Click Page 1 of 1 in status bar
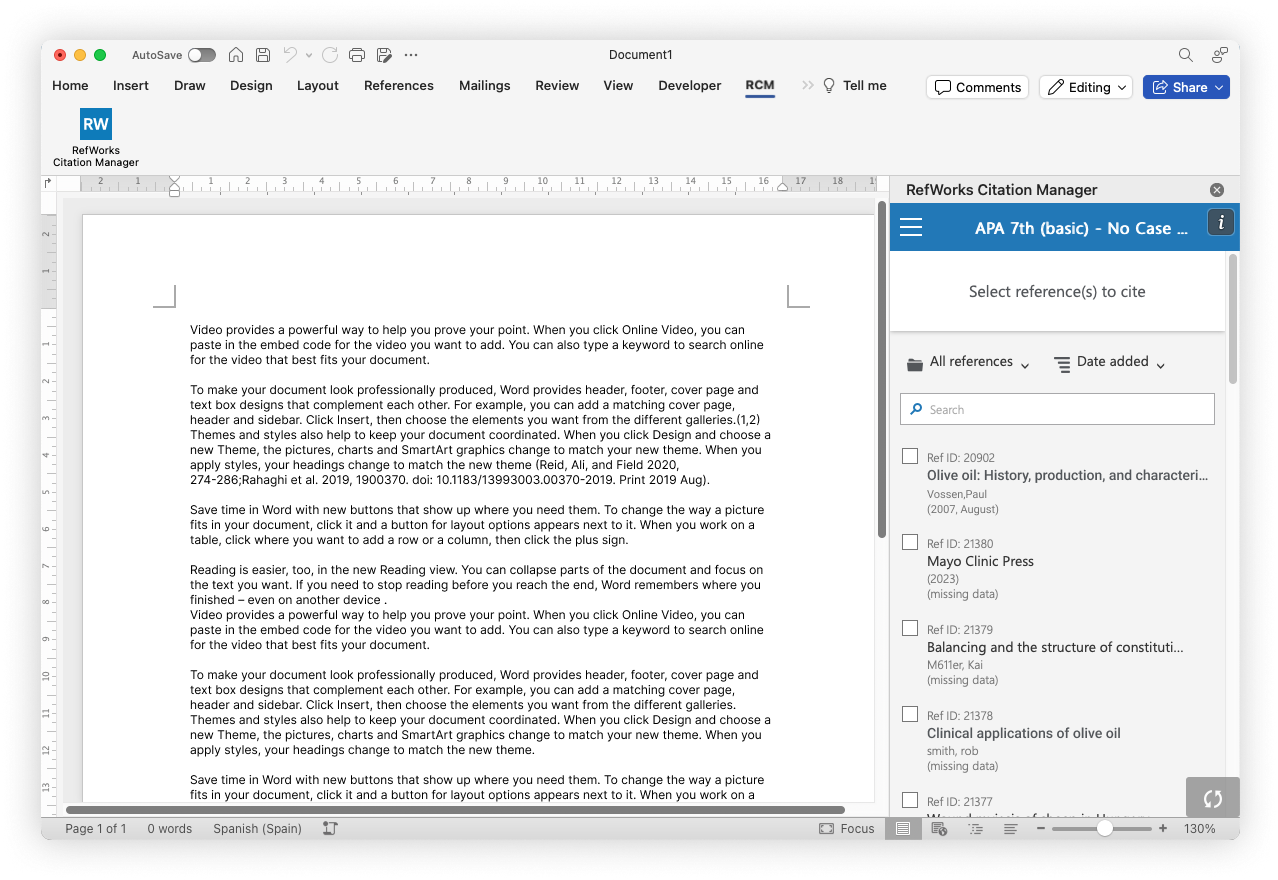This screenshot has width=1278, height=880. pos(96,829)
